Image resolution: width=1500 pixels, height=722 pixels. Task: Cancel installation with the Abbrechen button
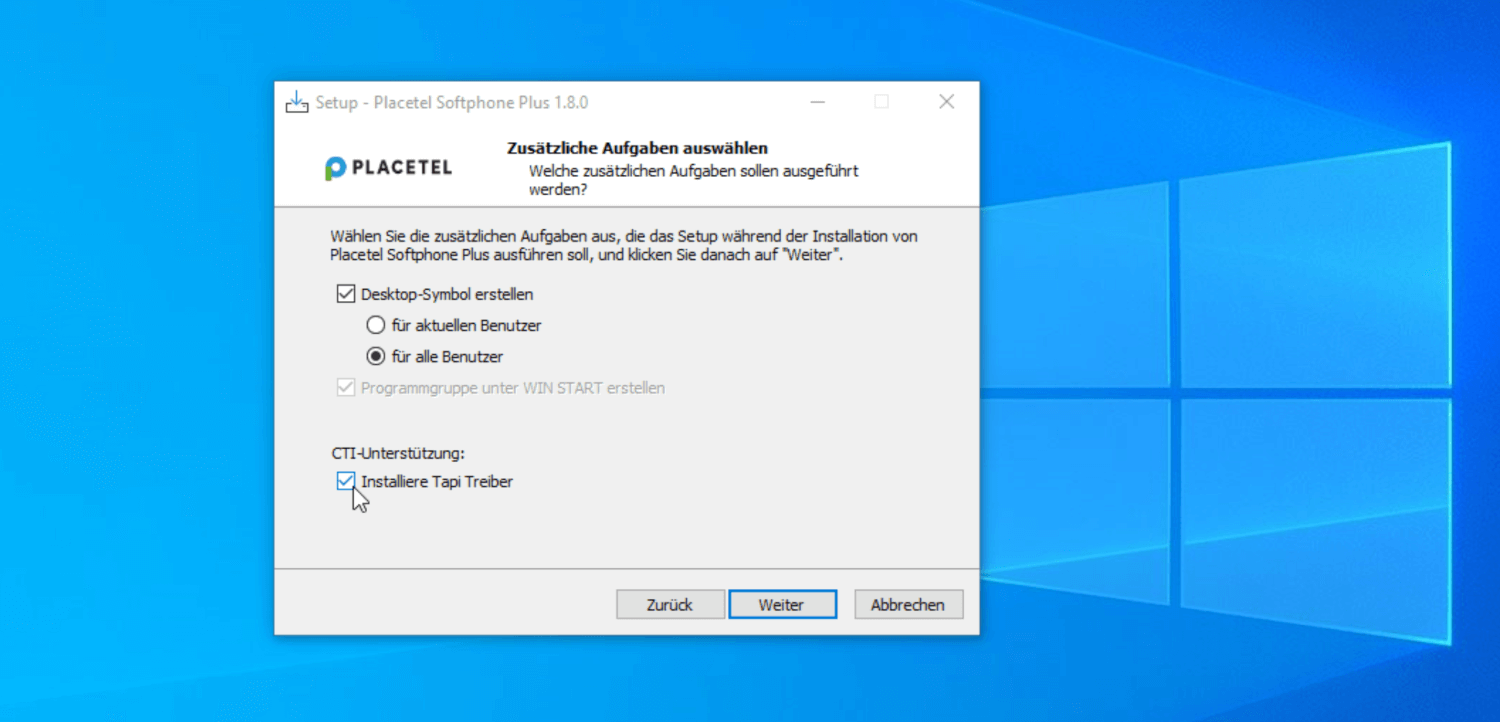click(x=908, y=605)
